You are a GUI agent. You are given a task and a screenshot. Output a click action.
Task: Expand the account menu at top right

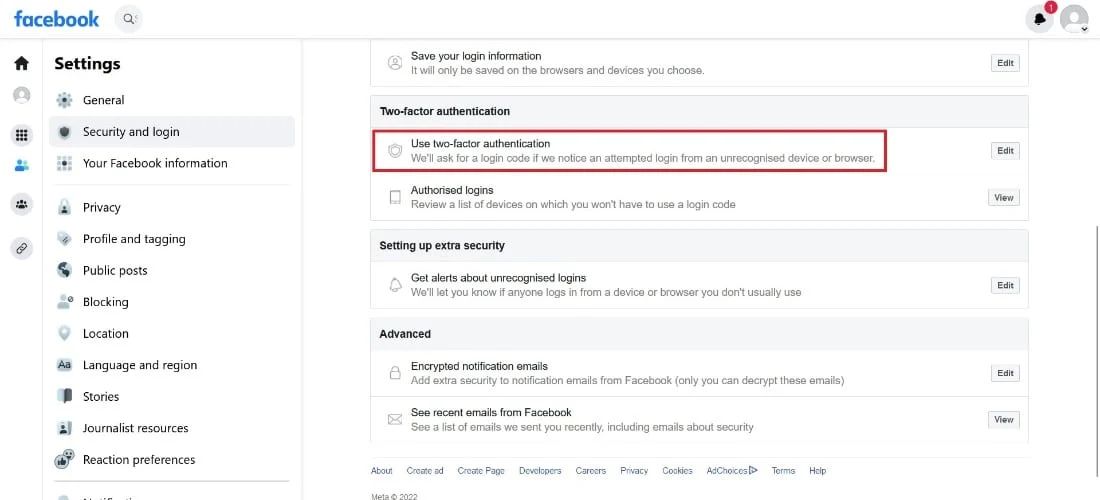1074,19
